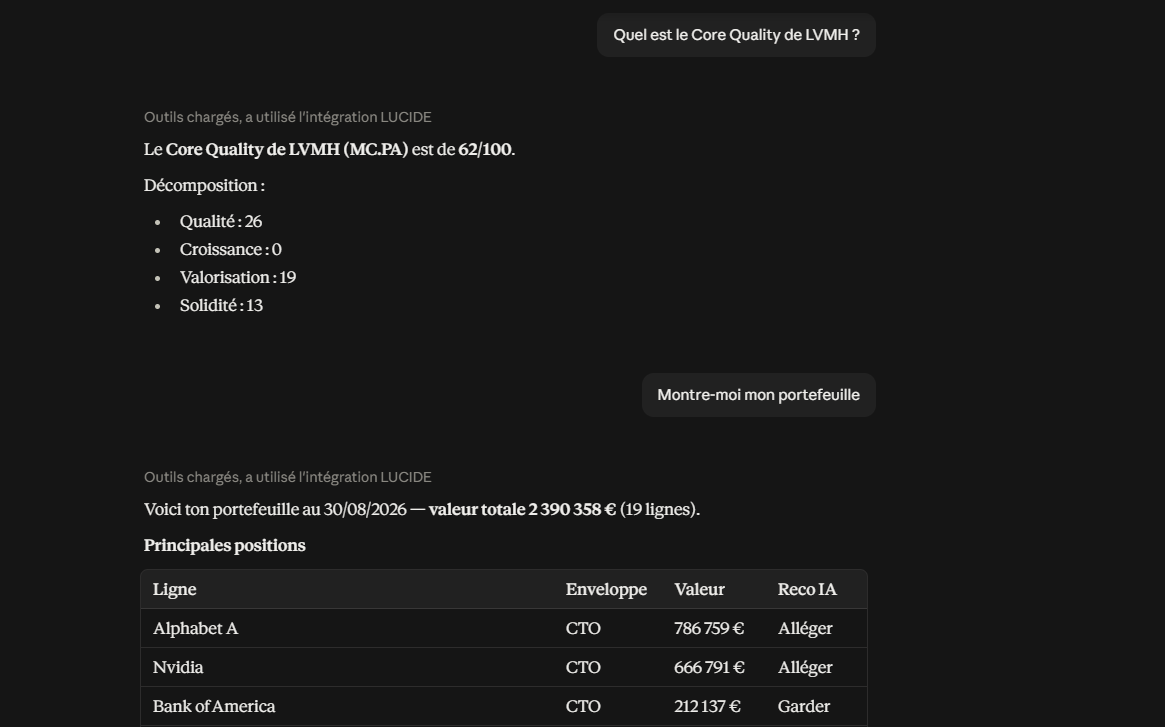Click the 'Alphabet A' table cell
Screen dimensions: 1165x727
(x=195, y=628)
